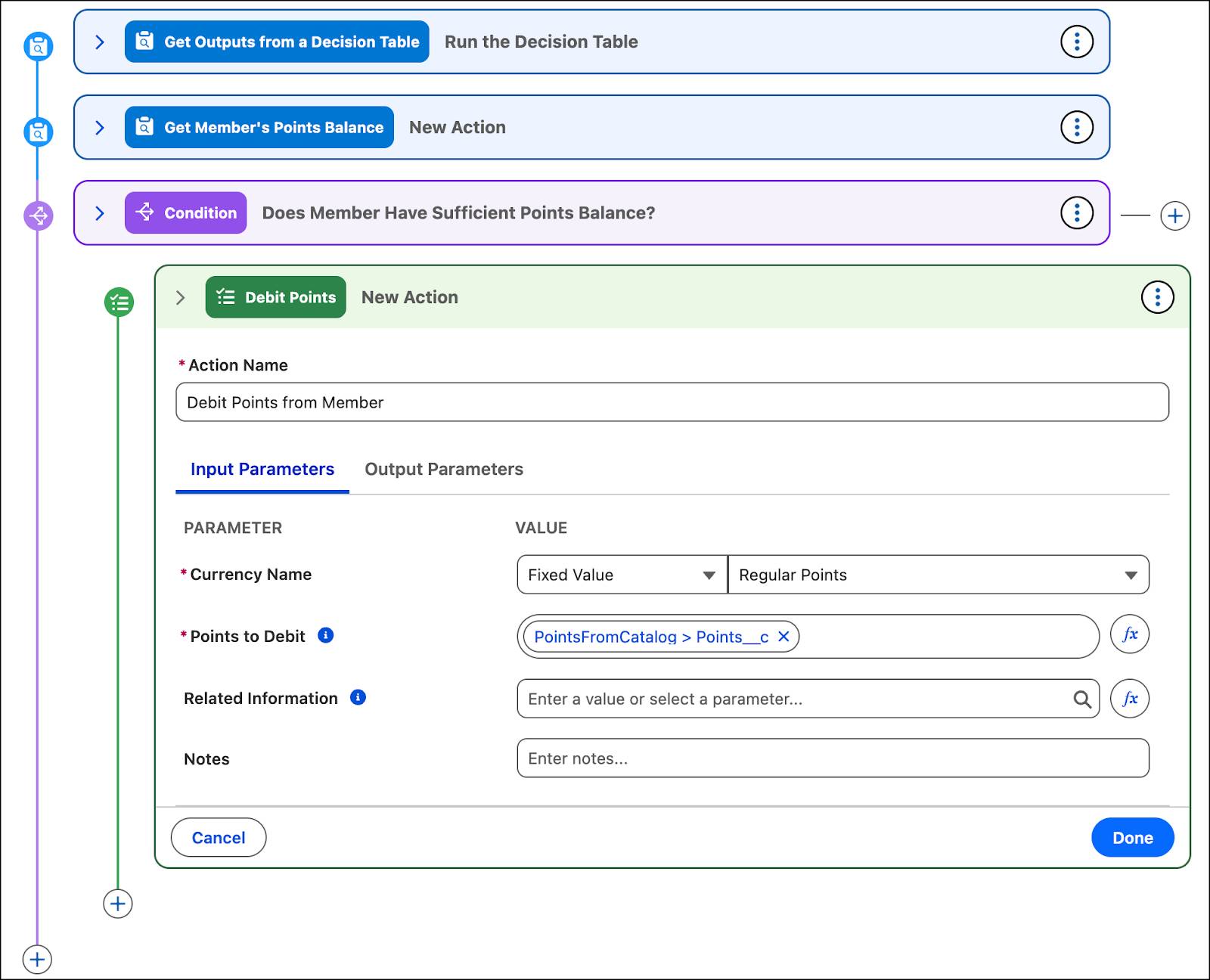The width and height of the screenshot is (1210, 980).
Task: Click the Get Outputs from a Decision Table badge
Action: pyautogui.click(x=277, y=42)
